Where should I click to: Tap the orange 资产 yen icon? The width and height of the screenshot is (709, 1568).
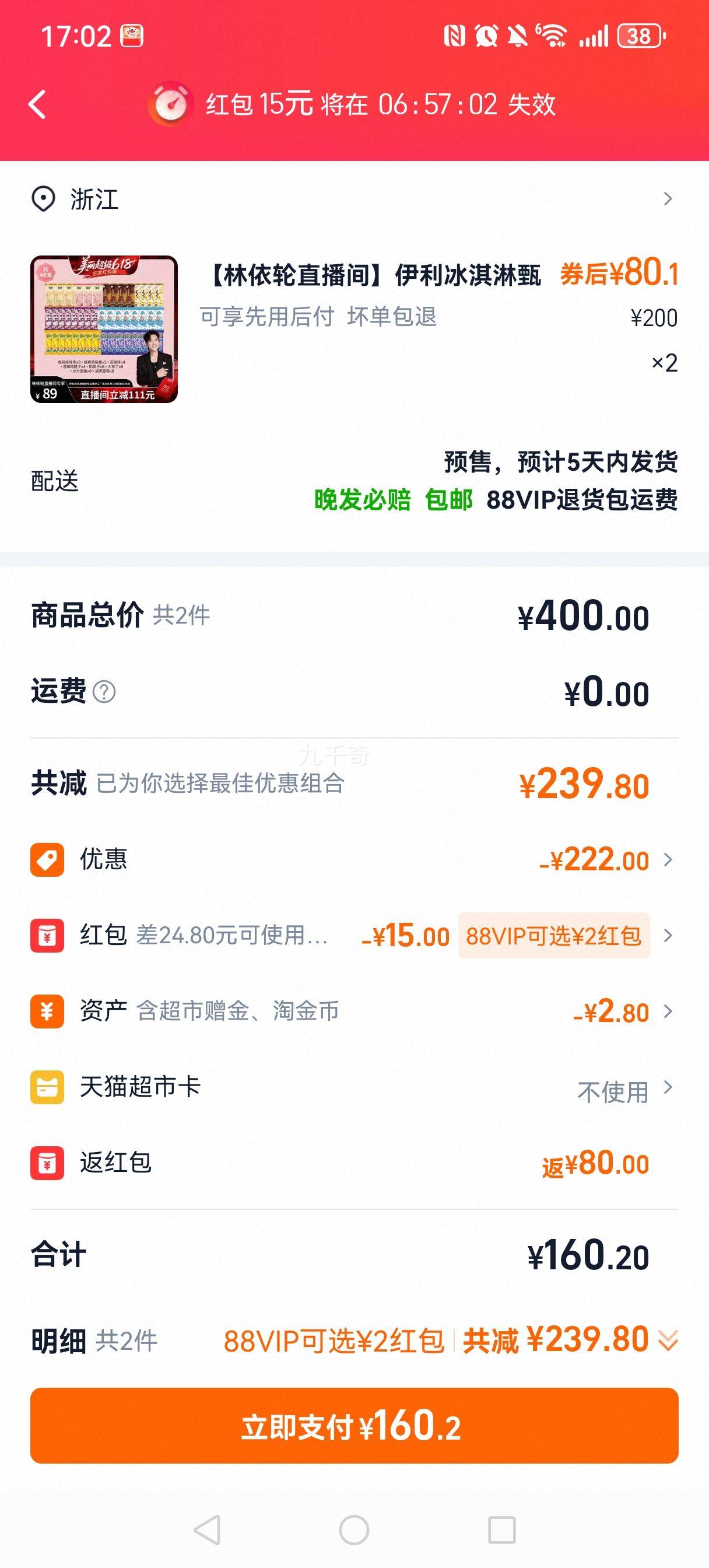(47, 1011)
